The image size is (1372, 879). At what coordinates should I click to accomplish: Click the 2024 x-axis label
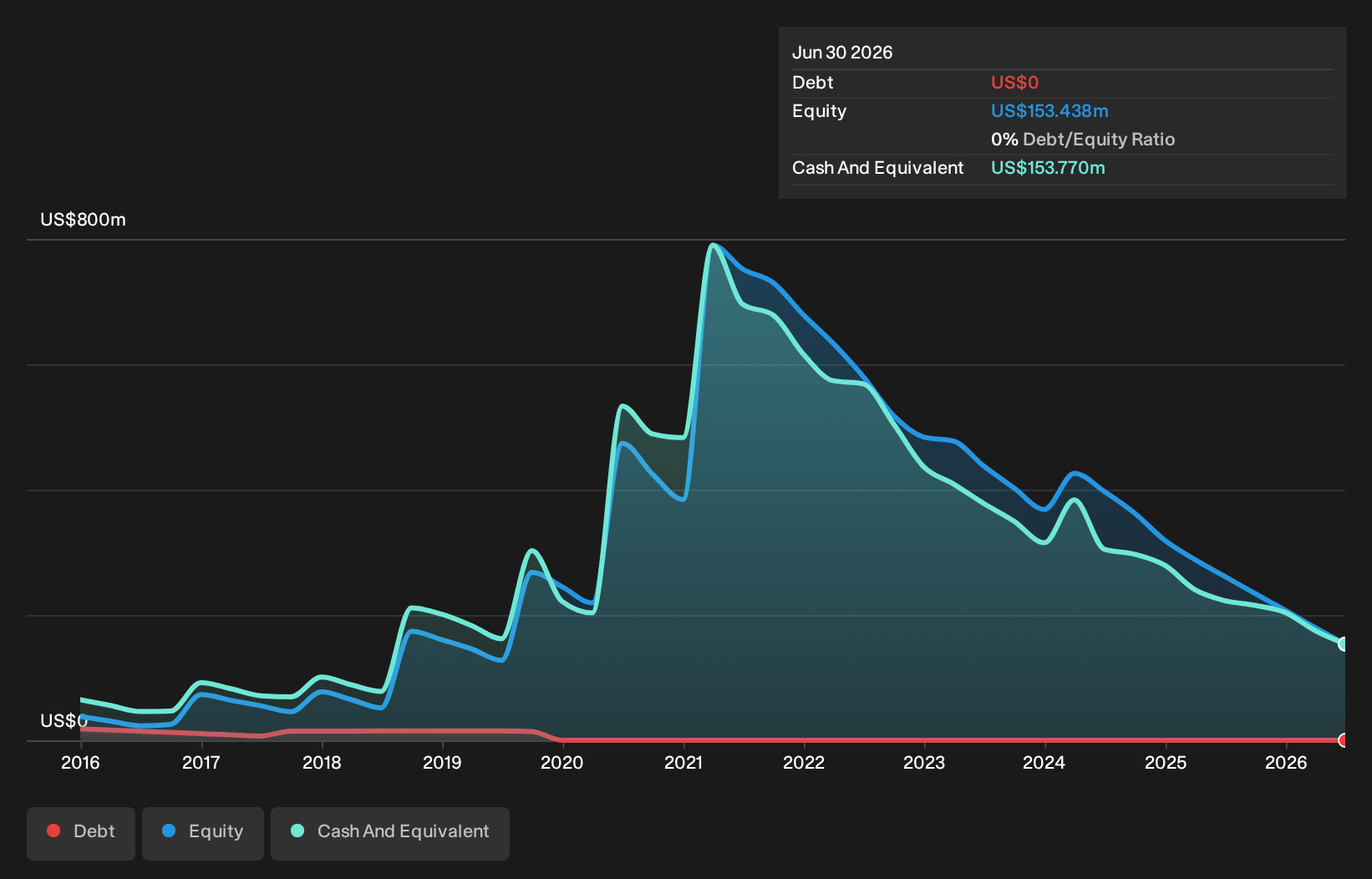tap(1044, 762)
